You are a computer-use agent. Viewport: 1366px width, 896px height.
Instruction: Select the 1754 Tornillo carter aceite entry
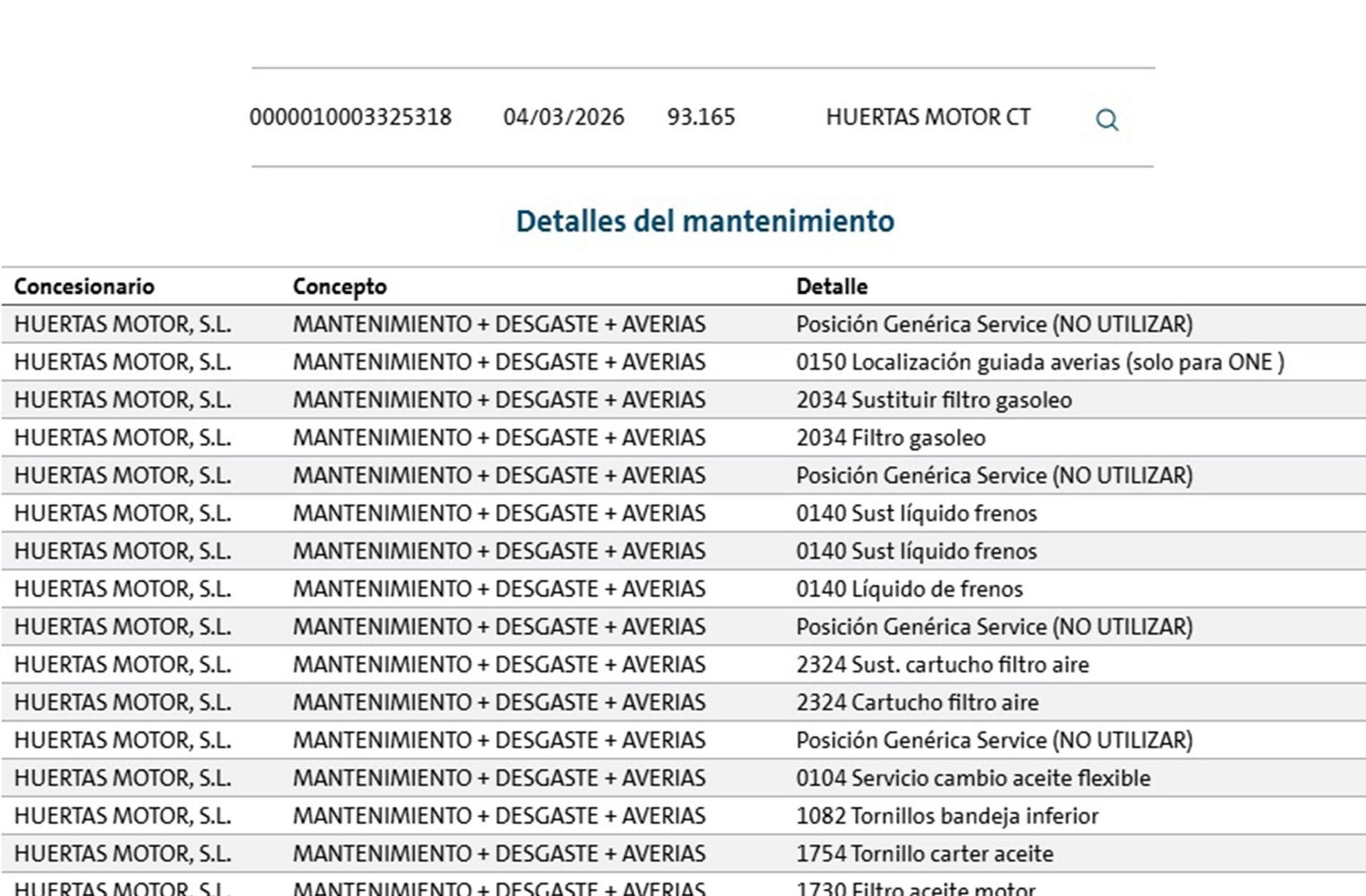coord(925,853)
